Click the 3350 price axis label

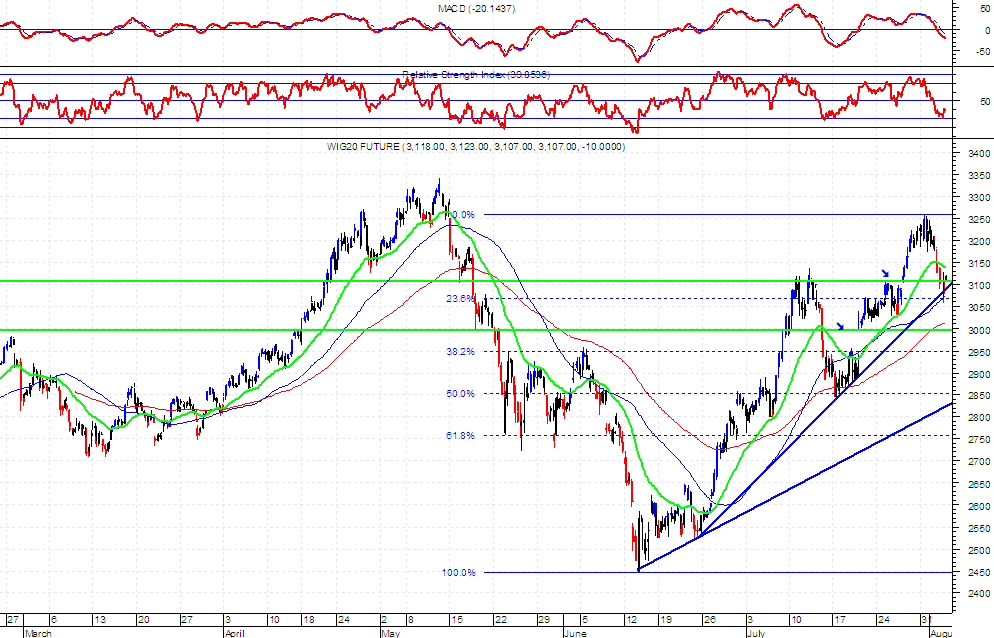[x=979, y=176]
